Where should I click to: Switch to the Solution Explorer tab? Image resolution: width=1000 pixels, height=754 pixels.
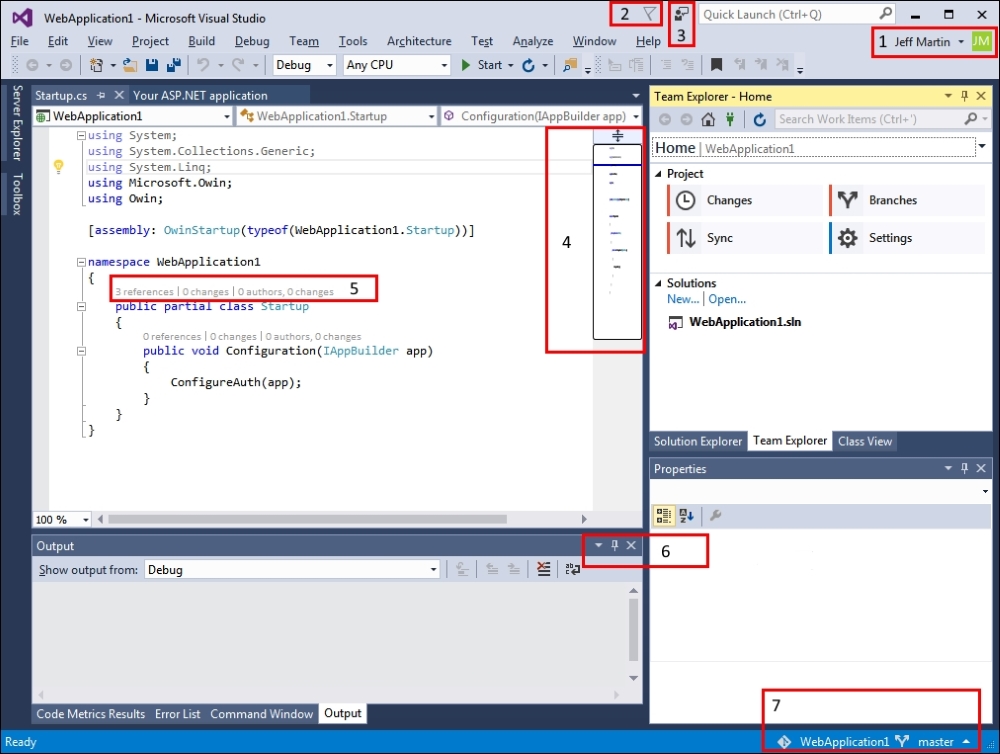tap(698, 441)
